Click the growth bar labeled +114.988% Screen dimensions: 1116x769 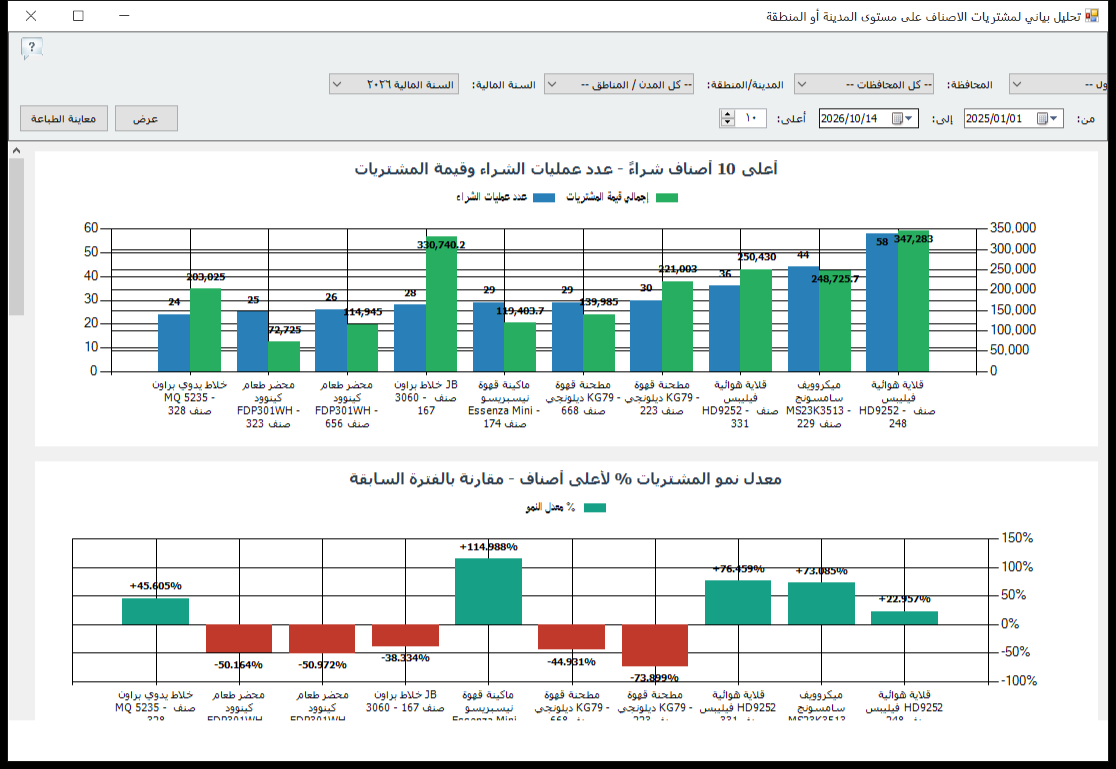tap(488, 592)
